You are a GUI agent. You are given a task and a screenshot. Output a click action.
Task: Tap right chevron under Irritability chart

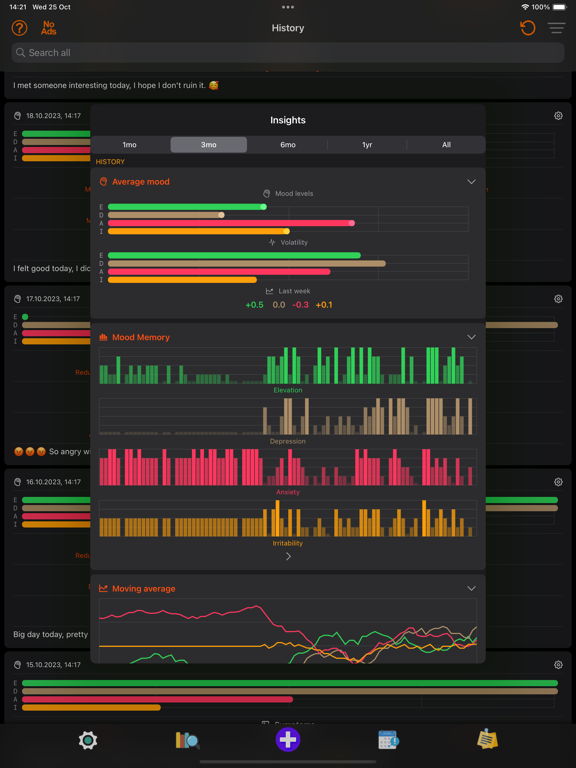point(288,556)
